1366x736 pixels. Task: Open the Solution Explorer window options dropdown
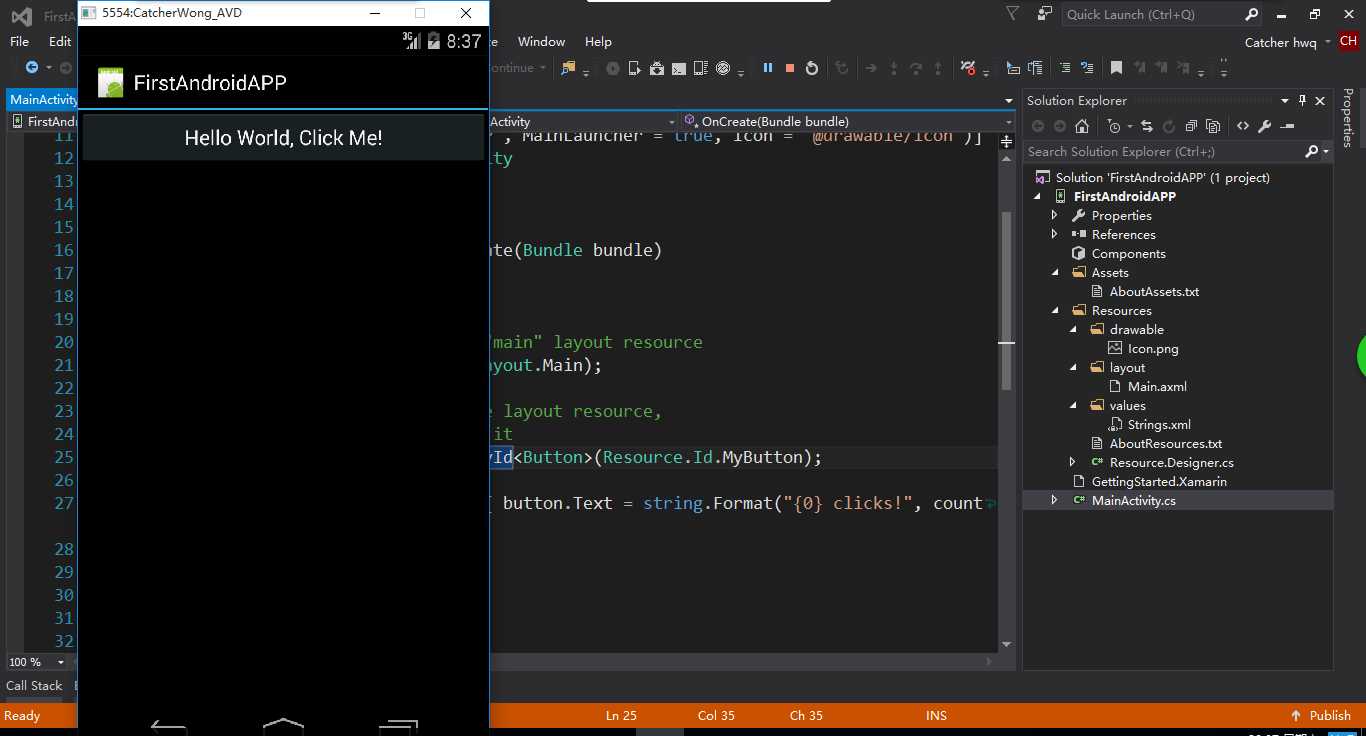(x=1284, y=100)
